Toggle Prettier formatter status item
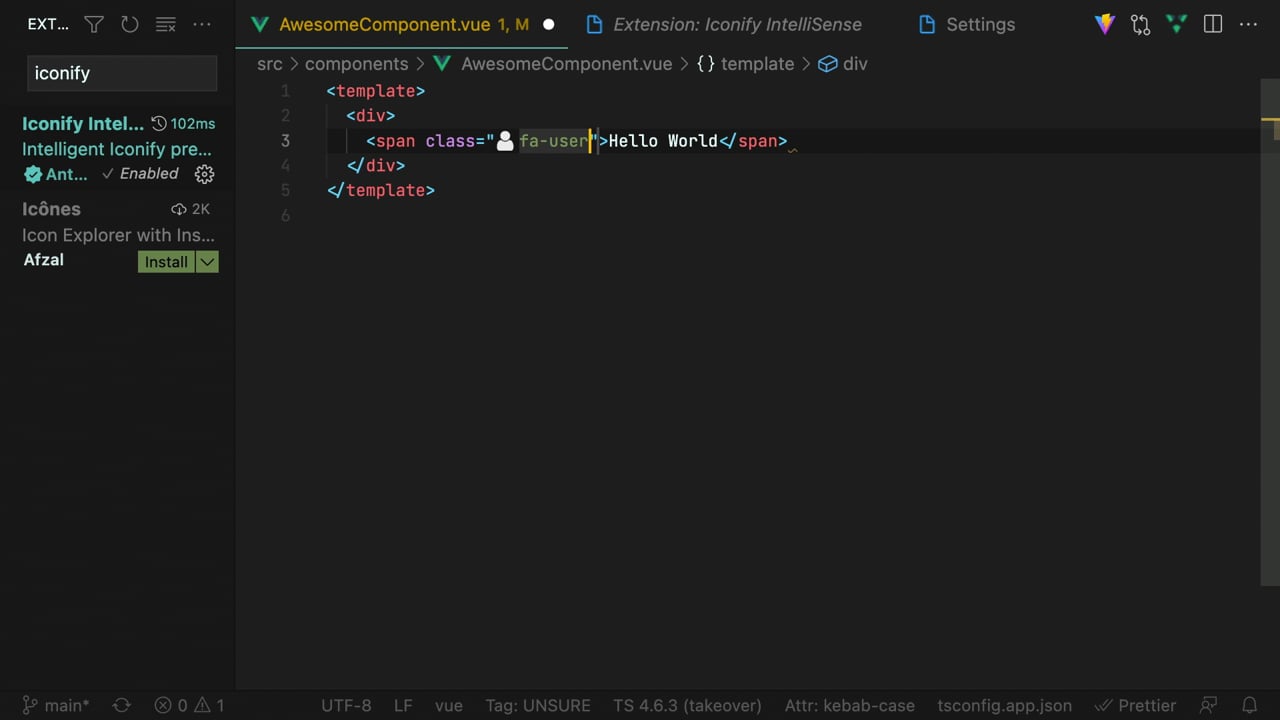The width and height of the screenshot is (1280, 720). [1136, 705]
